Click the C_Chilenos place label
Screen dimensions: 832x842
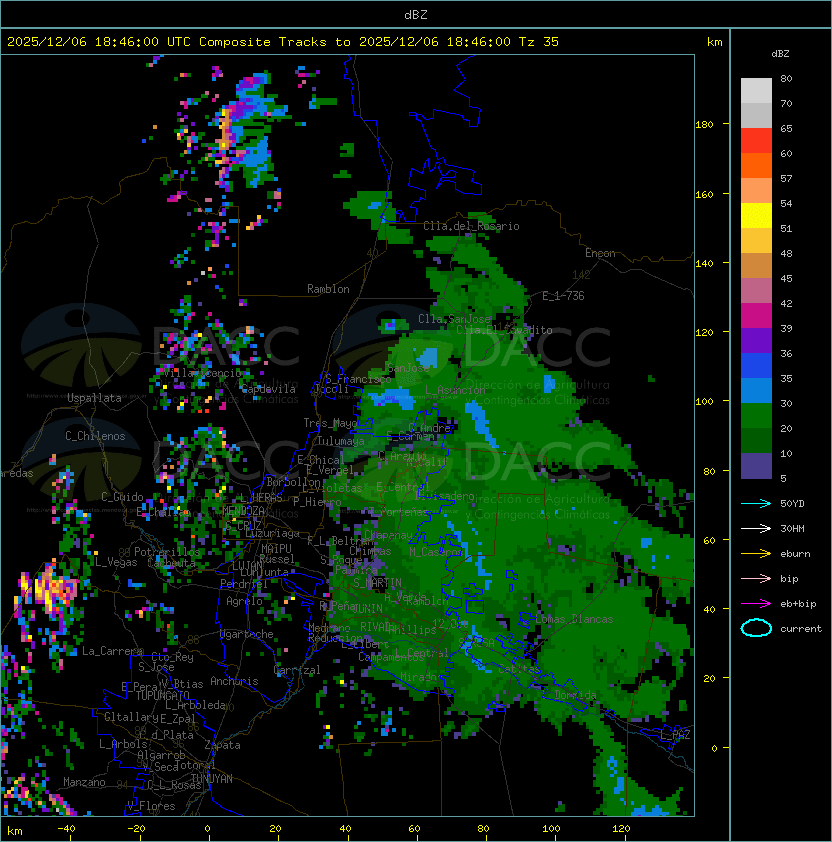tap(95, 436)
